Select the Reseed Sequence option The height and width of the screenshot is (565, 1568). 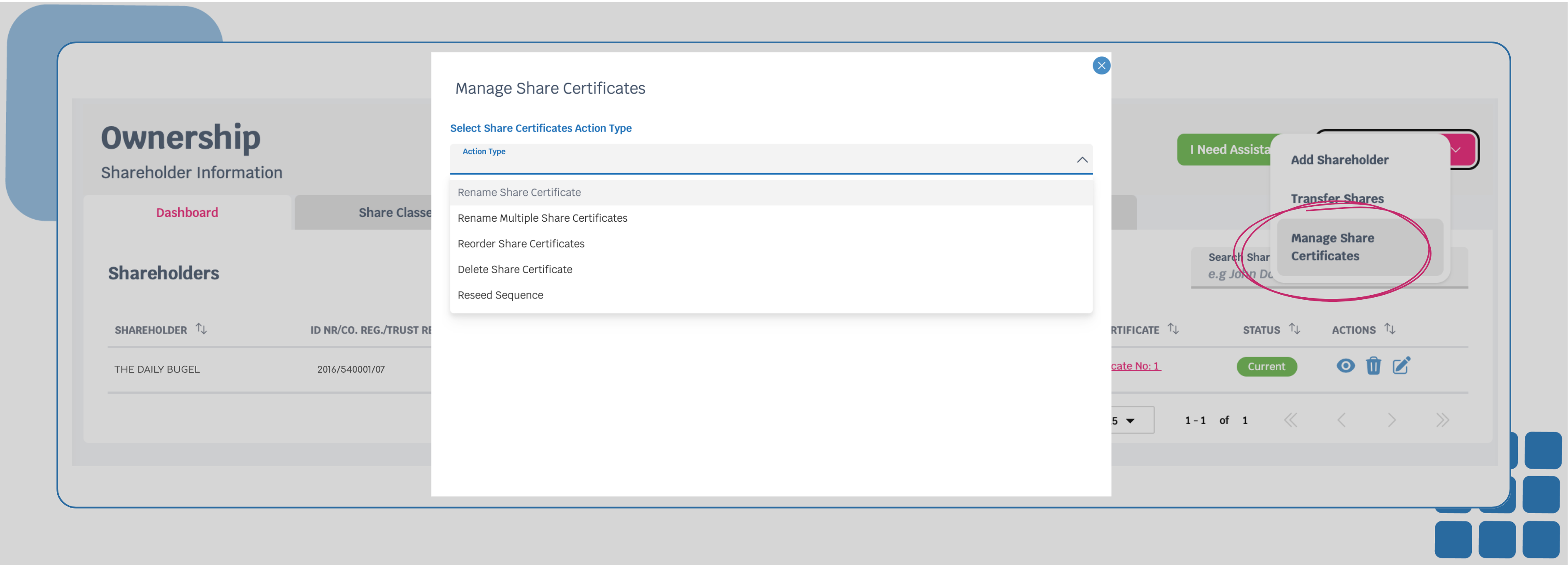500,295
